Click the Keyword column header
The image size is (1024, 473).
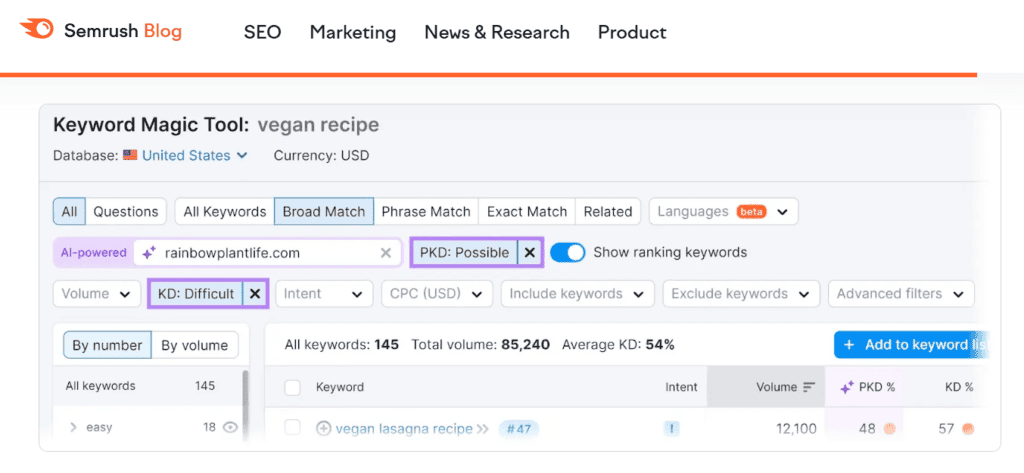click(x=340, y=387)
